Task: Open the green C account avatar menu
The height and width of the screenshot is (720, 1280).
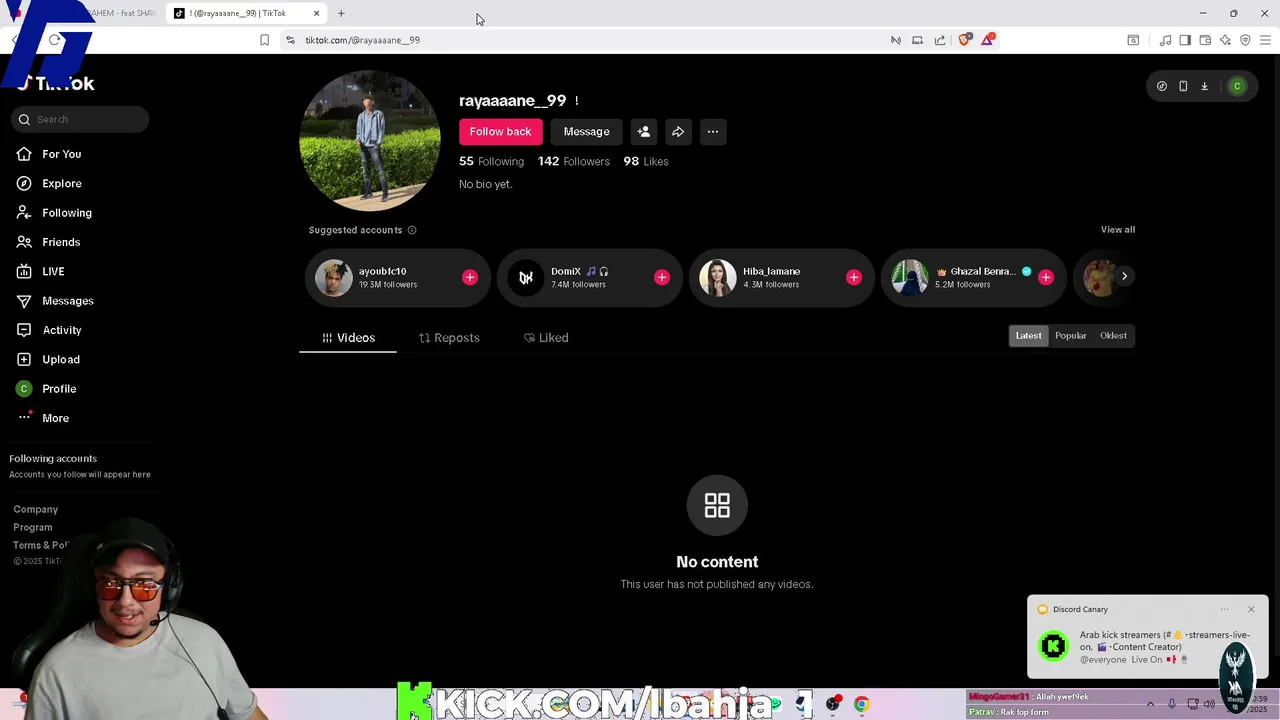Action: click(x=1237, y=86)
